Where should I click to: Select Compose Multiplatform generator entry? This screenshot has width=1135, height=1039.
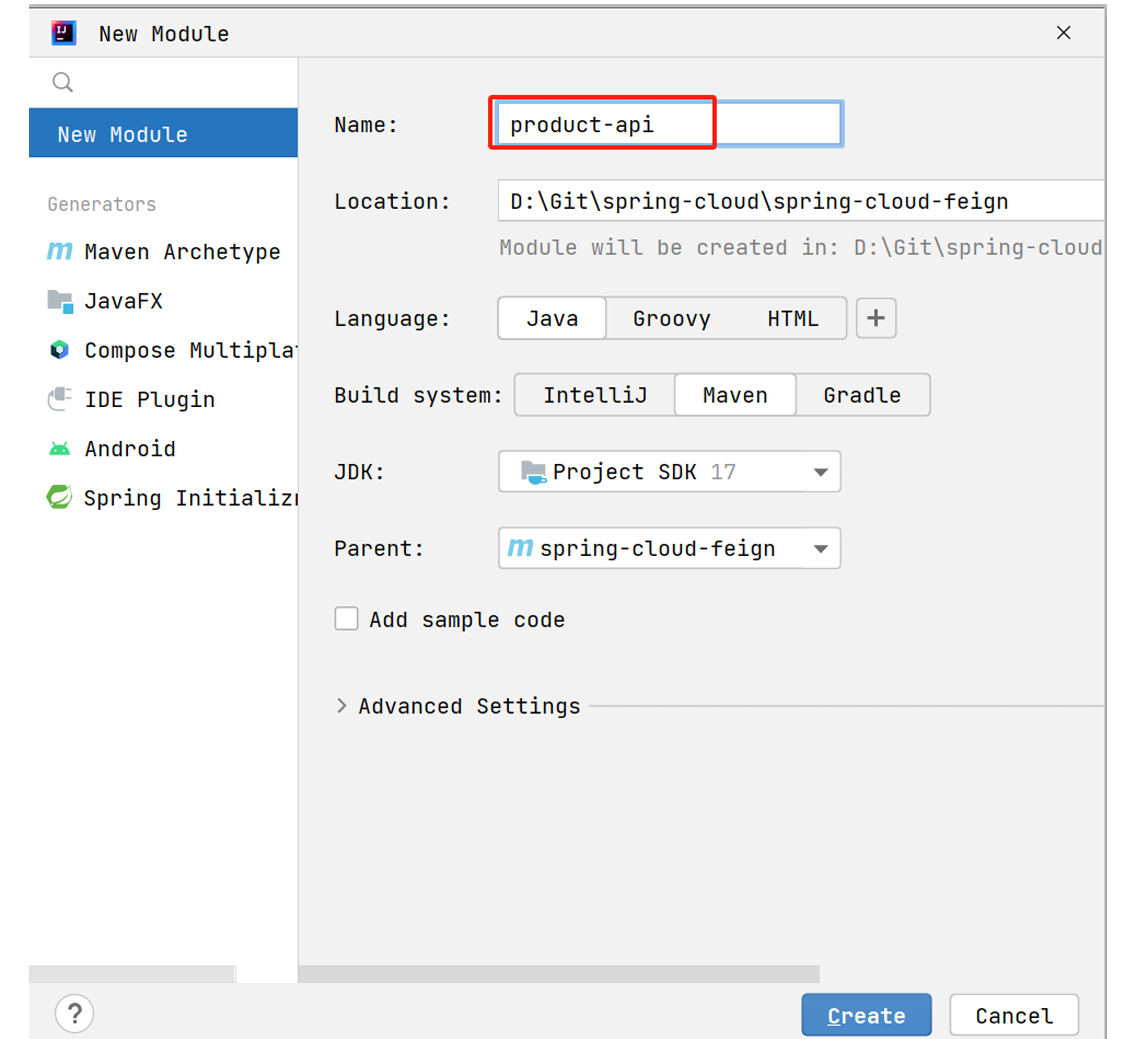tap(164, 350)
